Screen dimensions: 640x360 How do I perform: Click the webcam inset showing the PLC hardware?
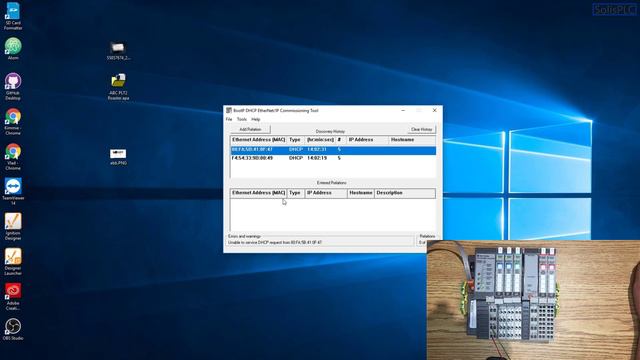[x=533, y=300]
